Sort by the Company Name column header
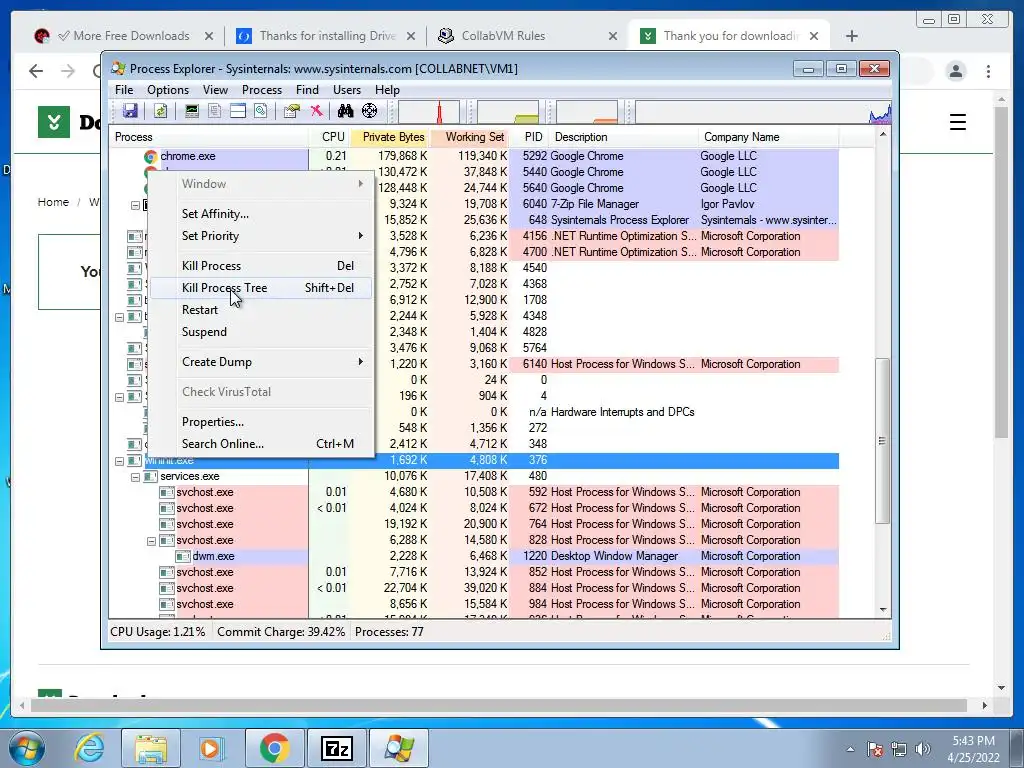1024x768 pixels. point(769,137)
